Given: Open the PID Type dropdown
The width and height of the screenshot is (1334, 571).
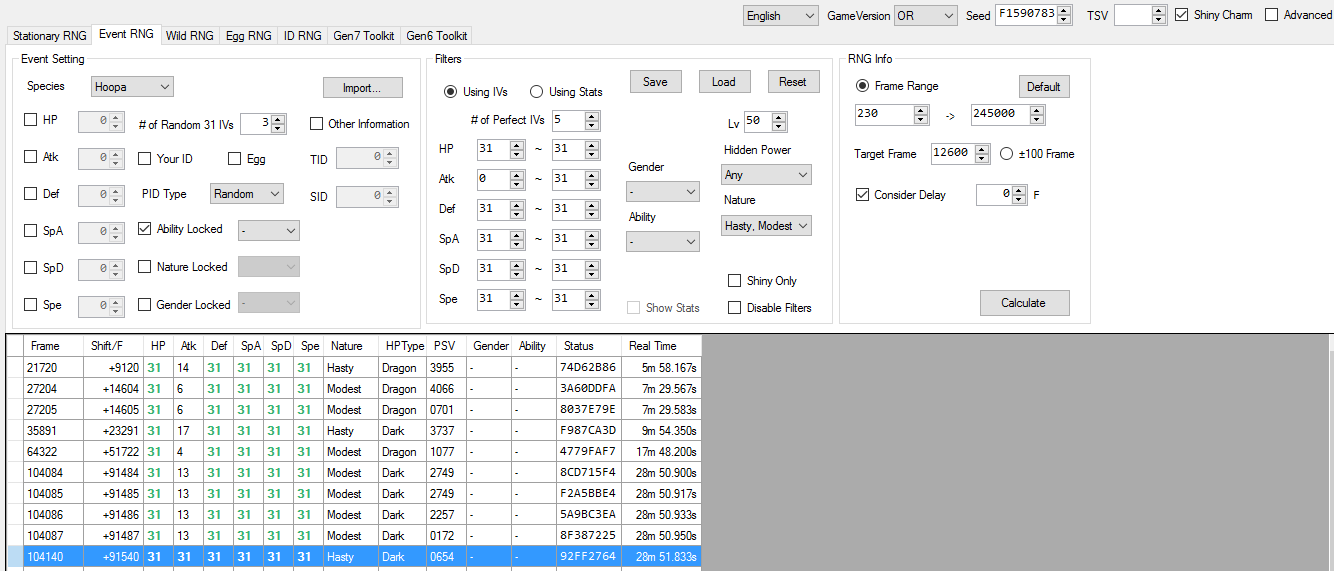Looking at the screenshot, I should 246,194.
